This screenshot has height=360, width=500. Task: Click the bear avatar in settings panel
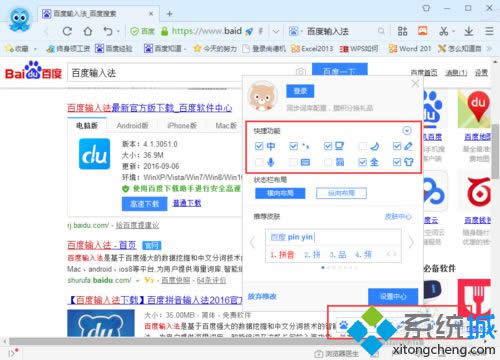pos(262,96)
